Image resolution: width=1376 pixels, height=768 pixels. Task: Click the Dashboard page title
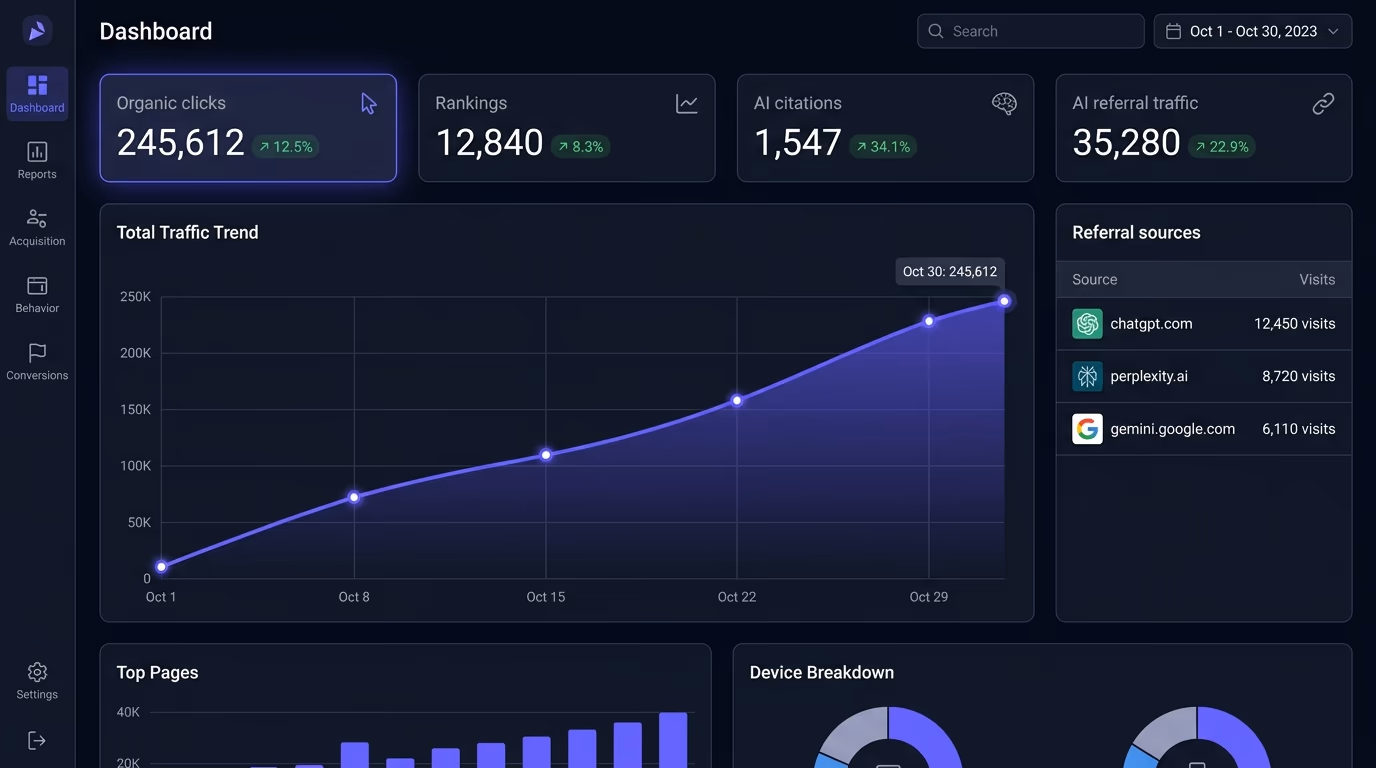[x=156, y=31]
